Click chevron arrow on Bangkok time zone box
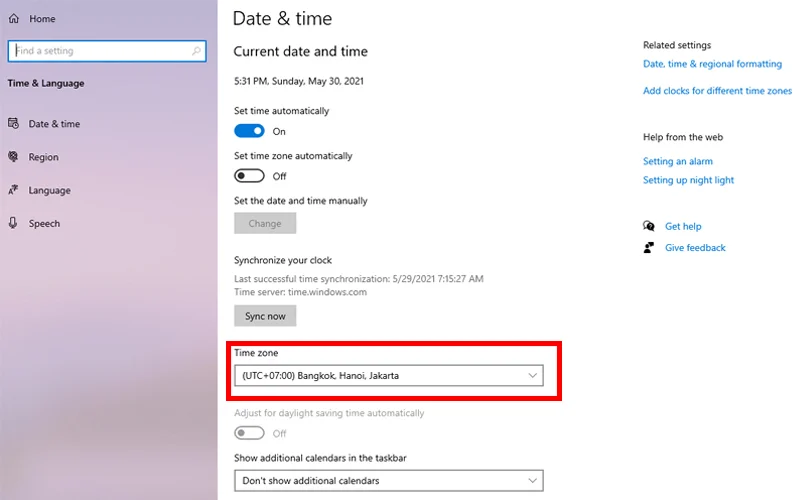This screenshot has width=800, height=500. tap(532, 376)
